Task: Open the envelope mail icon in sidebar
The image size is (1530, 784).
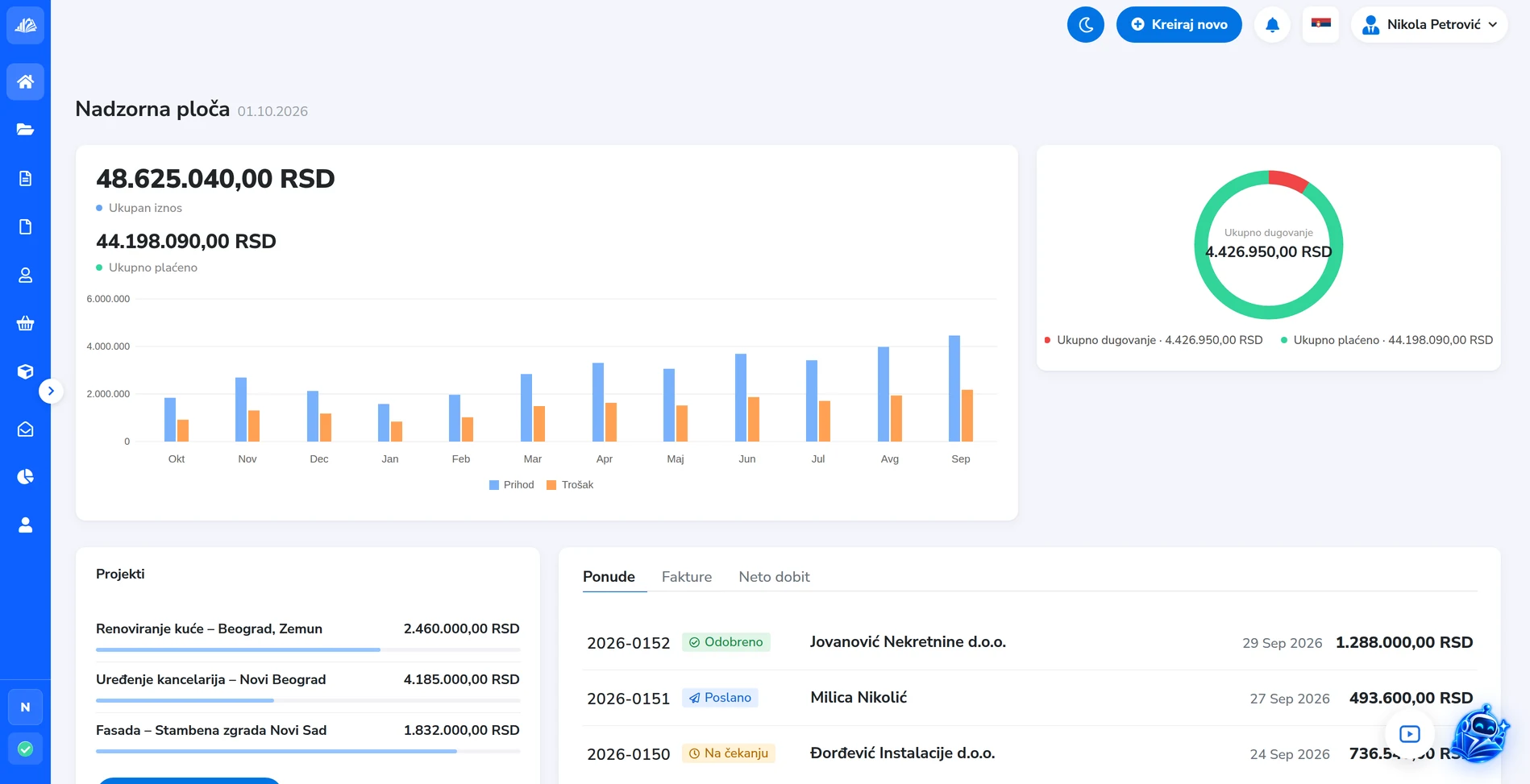Action: 25,429
